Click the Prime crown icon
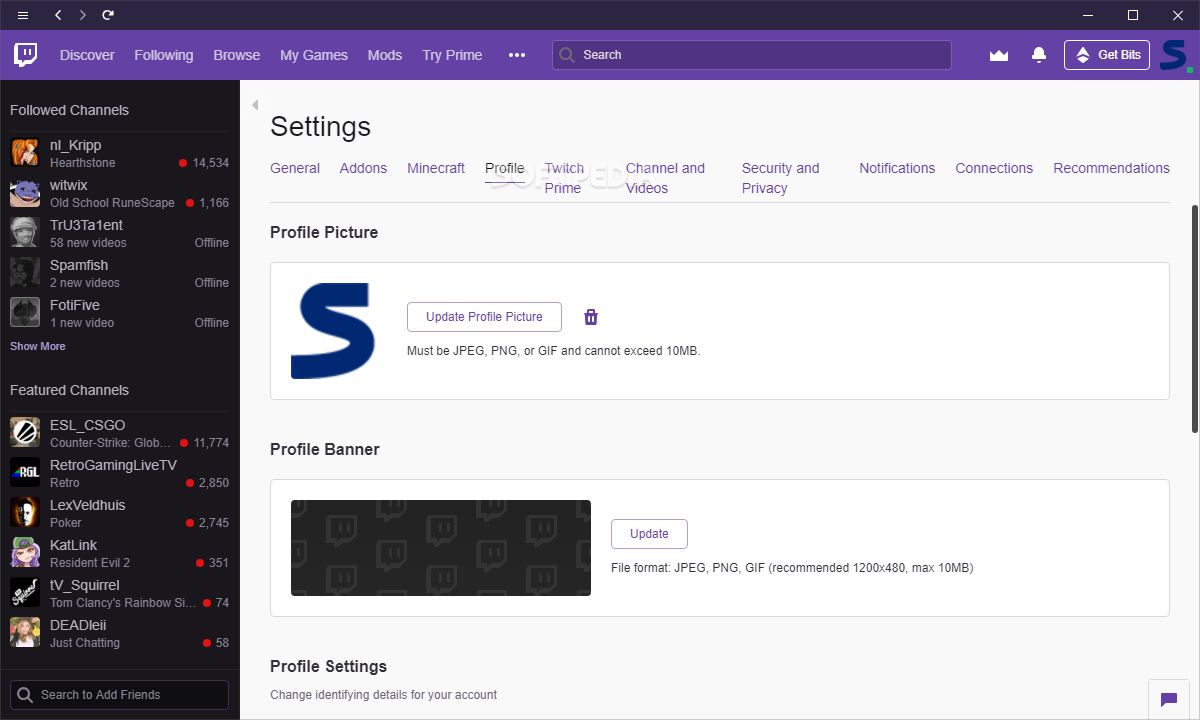The height and width of the screenshot is (720, 1200). tap(998, 55)
